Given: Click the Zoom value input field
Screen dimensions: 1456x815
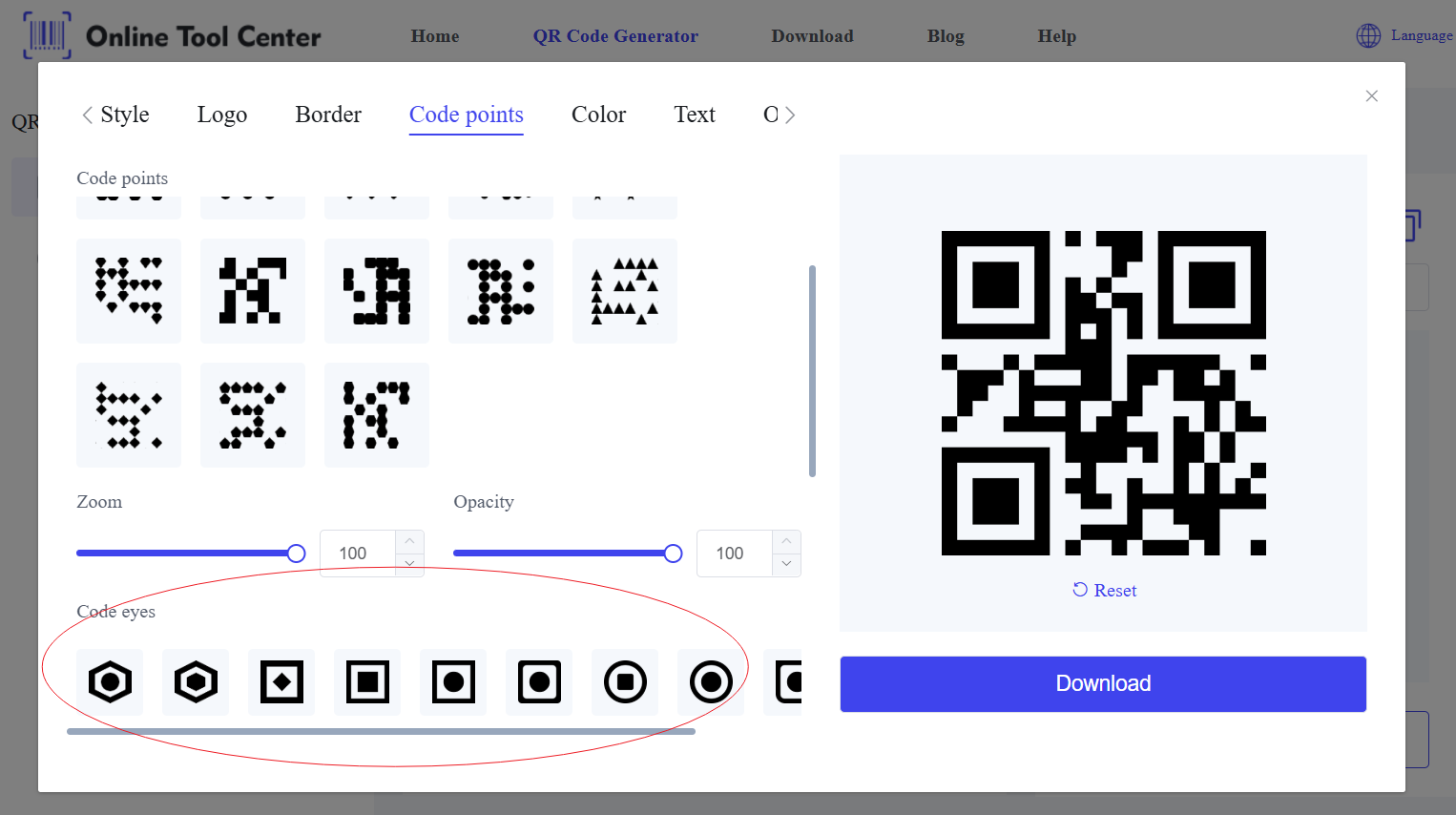Looking at the screenshot, I should (358, 554).
